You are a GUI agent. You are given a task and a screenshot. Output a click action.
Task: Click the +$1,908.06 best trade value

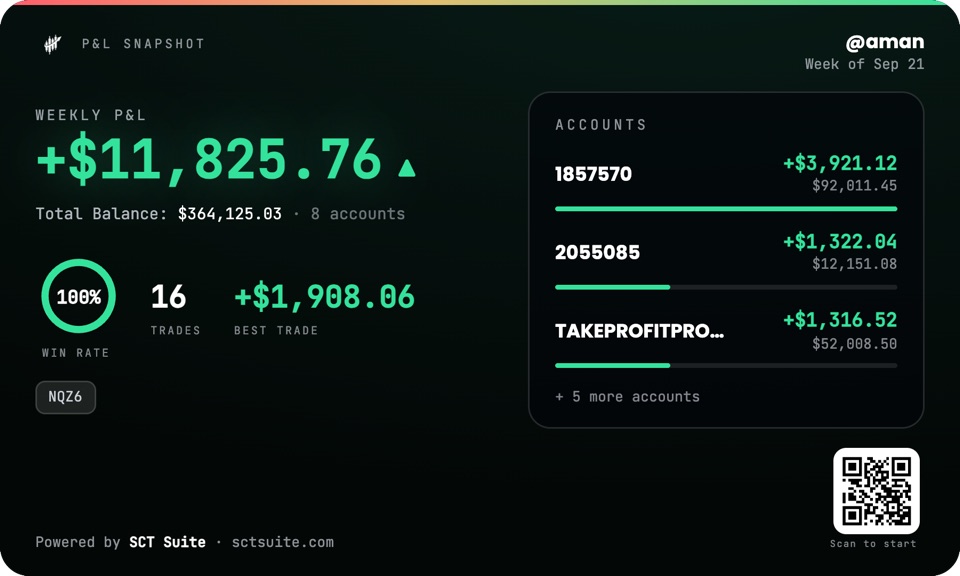click(324, 296)
